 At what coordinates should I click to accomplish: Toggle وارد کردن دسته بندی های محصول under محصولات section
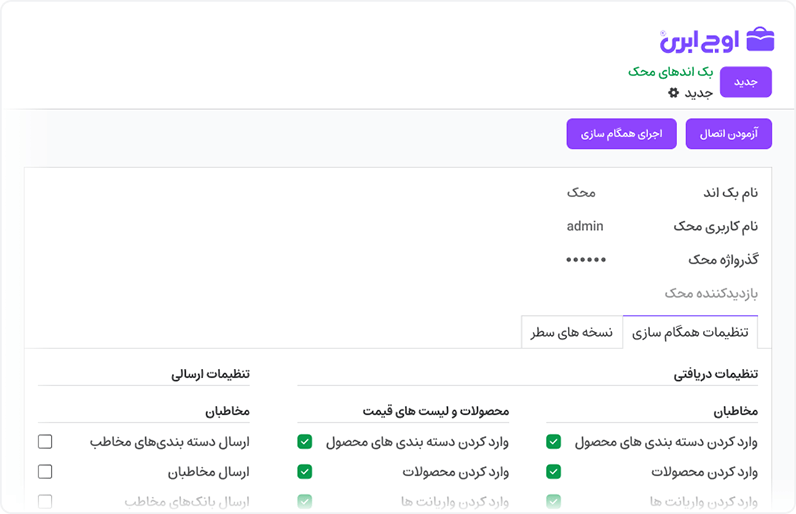(x=305, y=441)
